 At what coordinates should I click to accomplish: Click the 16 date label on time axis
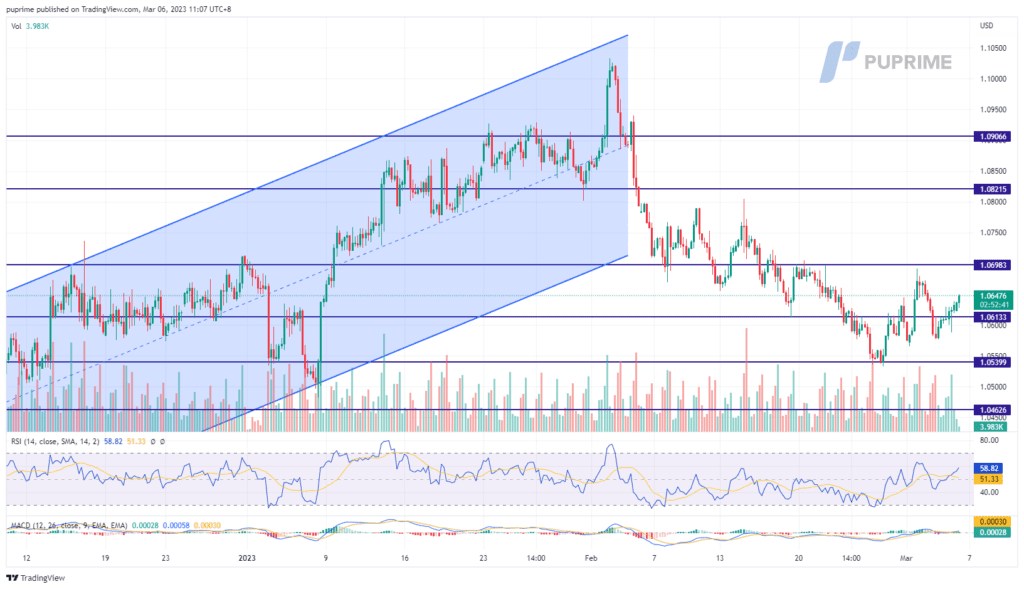(405, 558)
